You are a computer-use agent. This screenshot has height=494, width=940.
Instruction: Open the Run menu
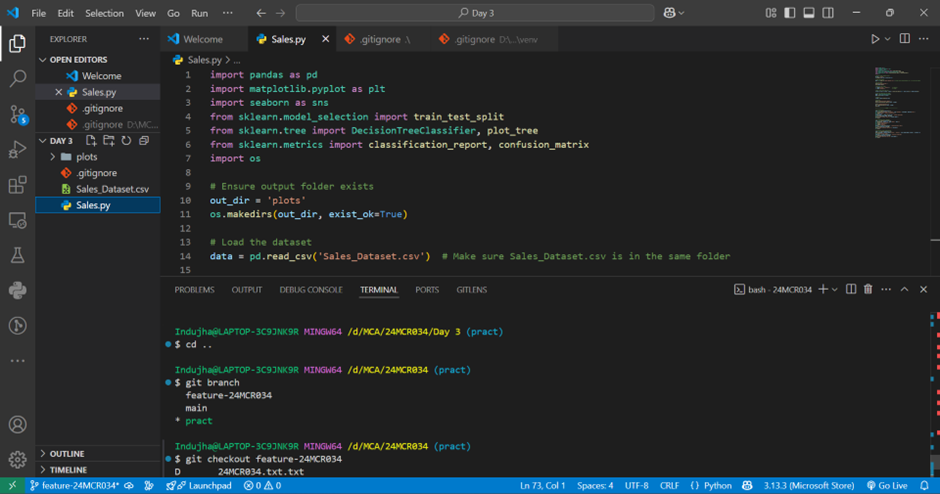[x=199, y=13]
